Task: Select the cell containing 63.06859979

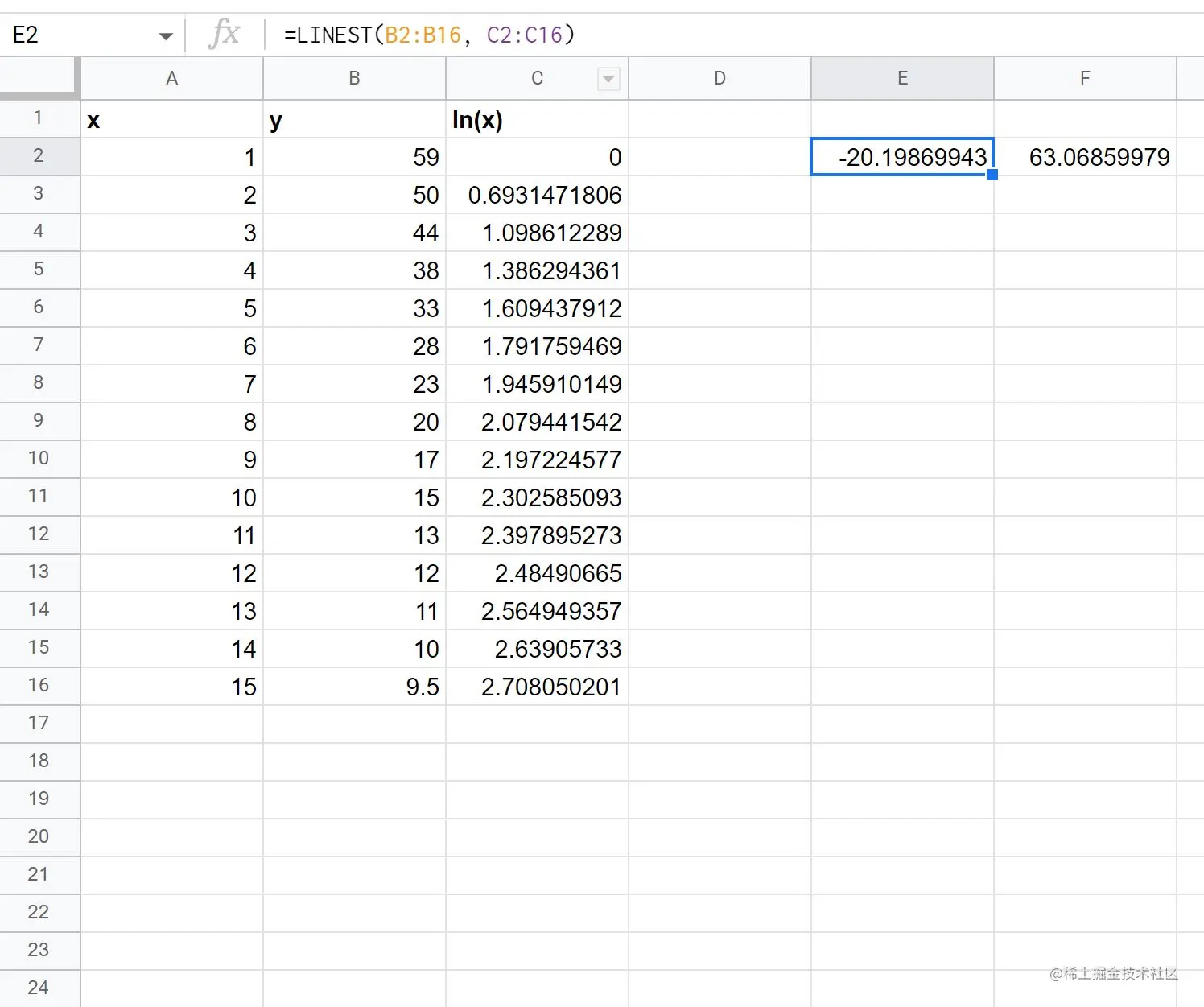Action: coord(1085,157)
